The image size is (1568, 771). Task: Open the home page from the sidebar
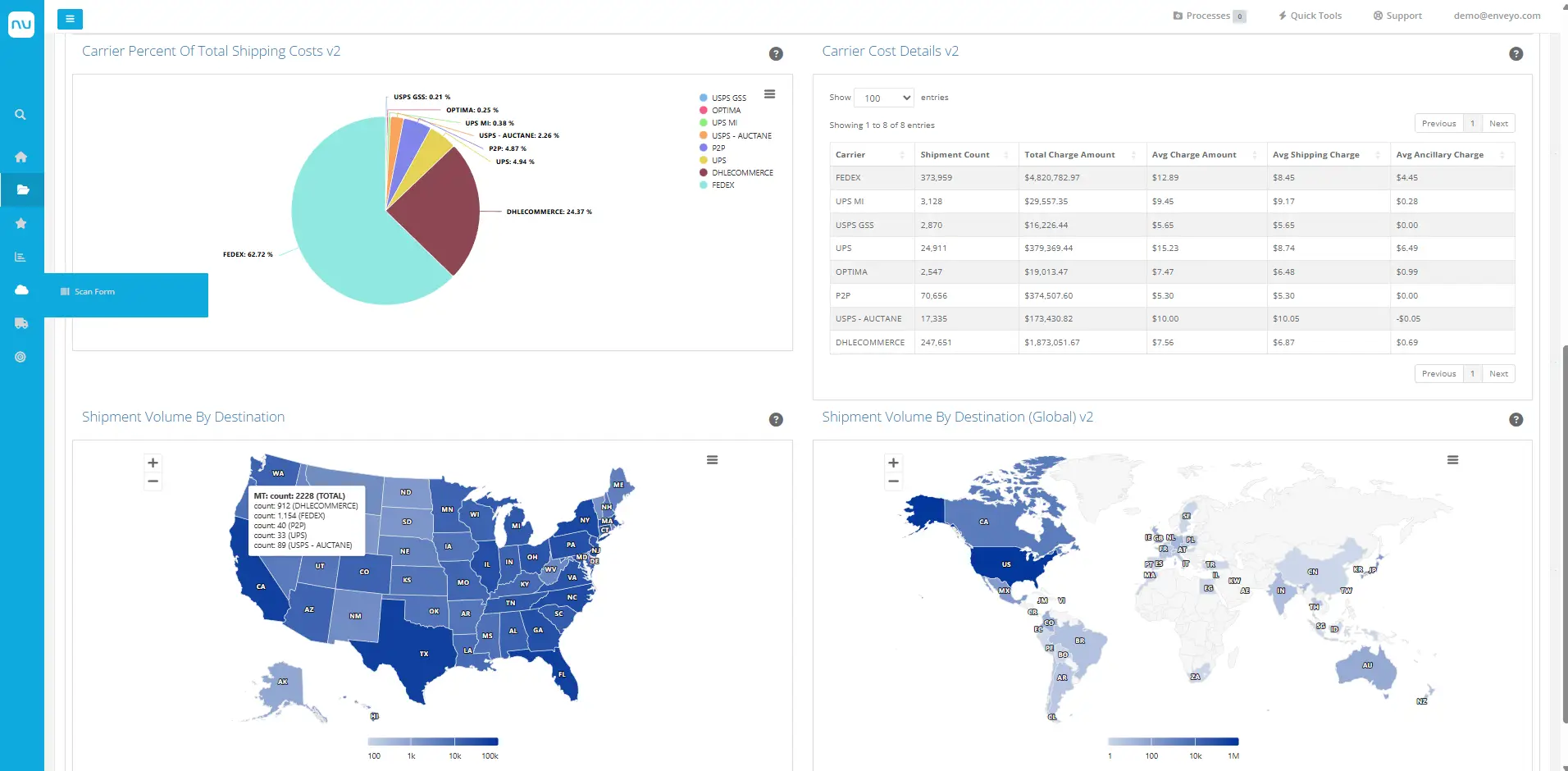(x=22, y=157)
